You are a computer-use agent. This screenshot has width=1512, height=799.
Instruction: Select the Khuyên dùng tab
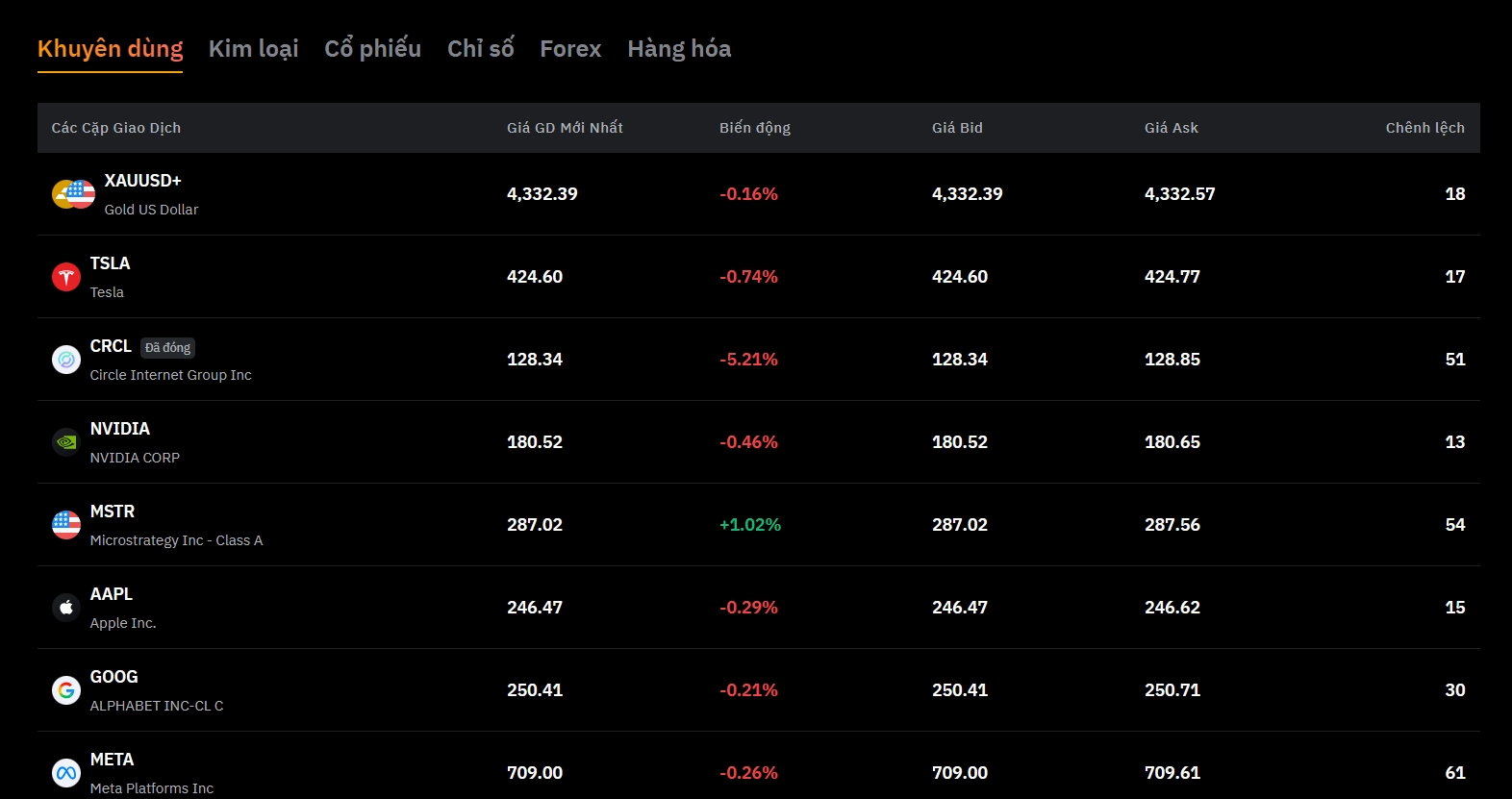coord(110,49)
